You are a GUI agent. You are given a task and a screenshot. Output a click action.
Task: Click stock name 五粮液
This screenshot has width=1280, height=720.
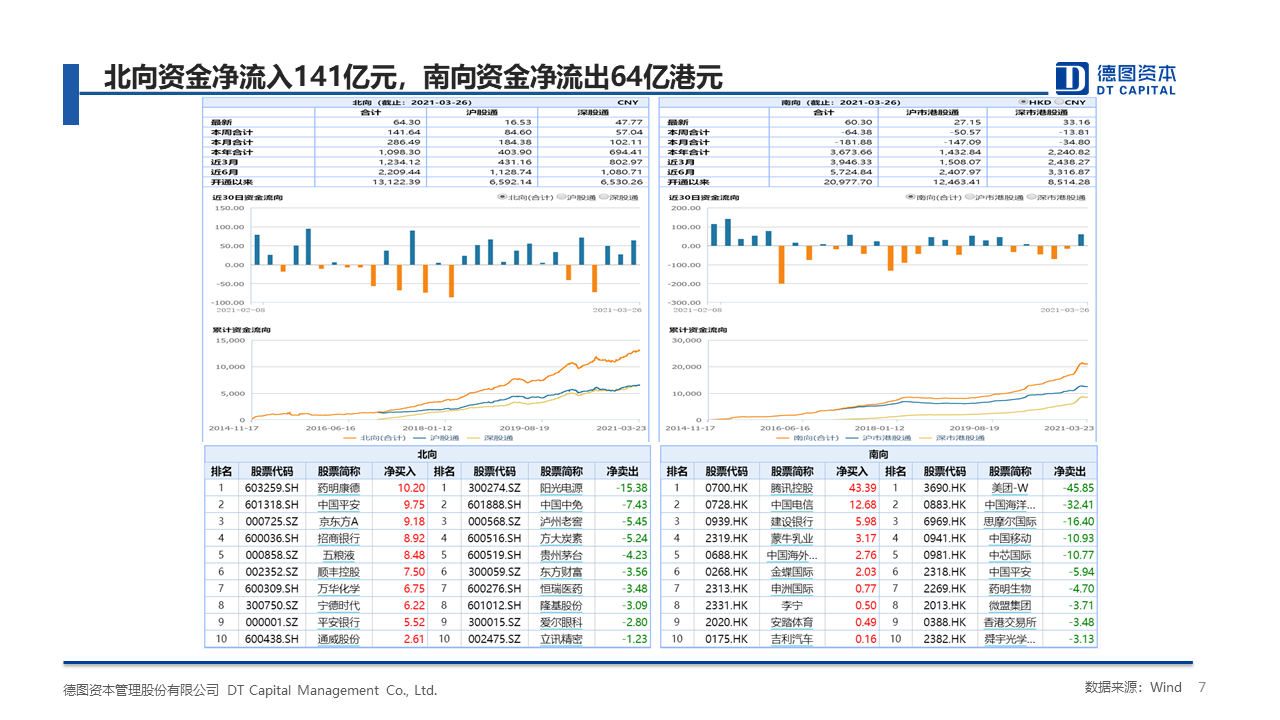pyautogui.click(x=338, y=555)
